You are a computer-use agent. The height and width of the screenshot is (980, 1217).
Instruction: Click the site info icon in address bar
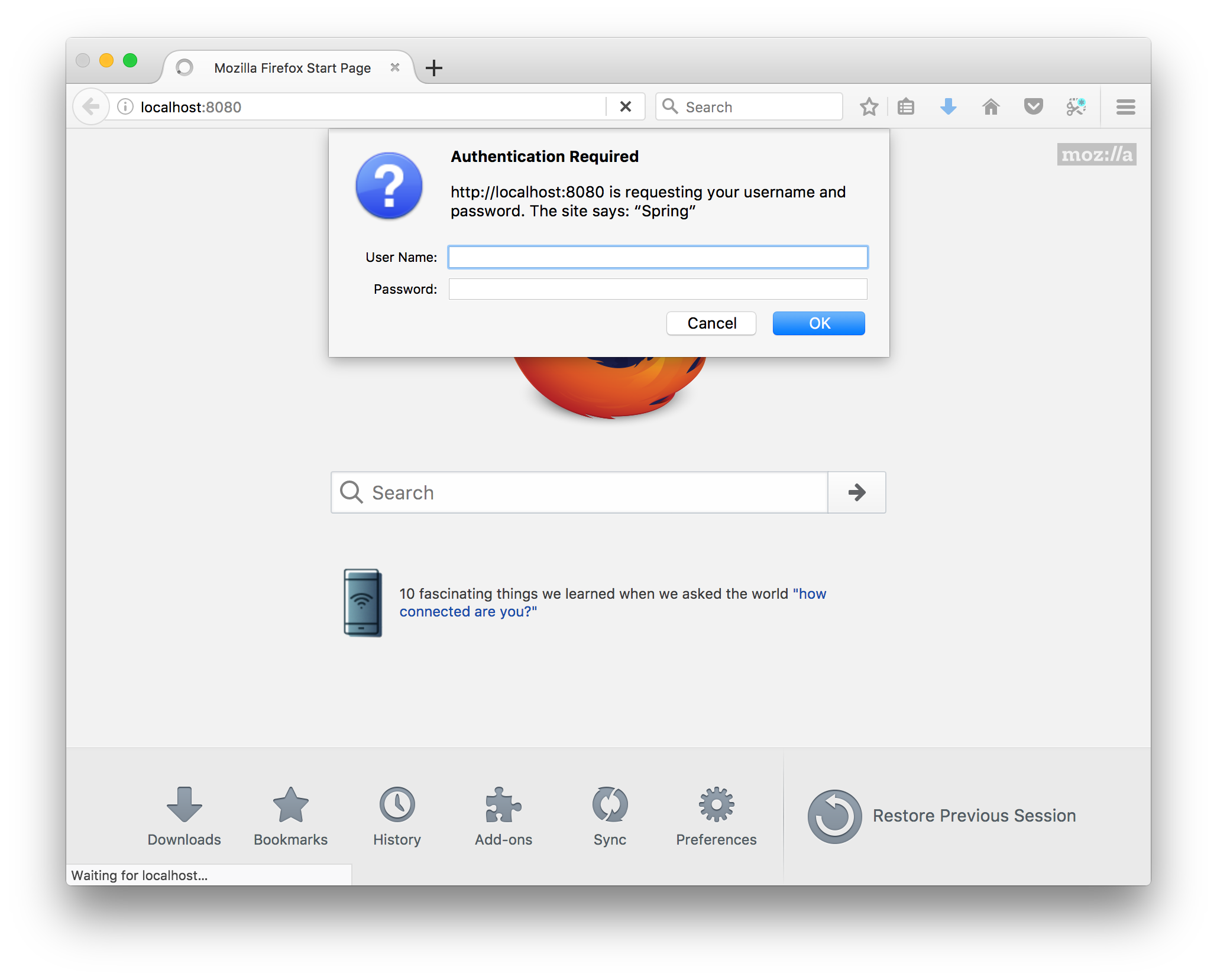pos(125,107)
